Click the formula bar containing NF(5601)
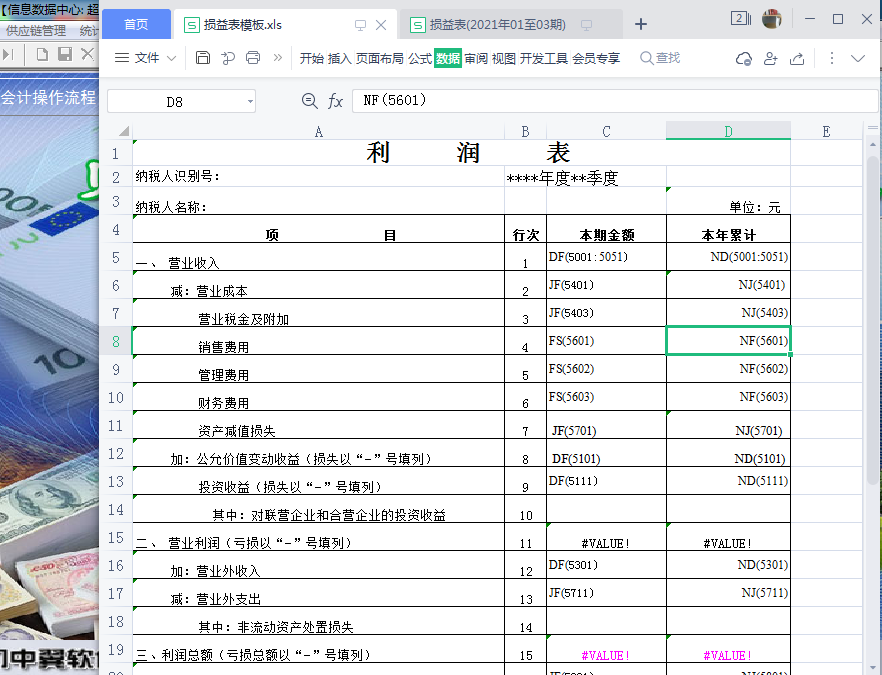This screenshot has height=675, width=882. point(615,101)
